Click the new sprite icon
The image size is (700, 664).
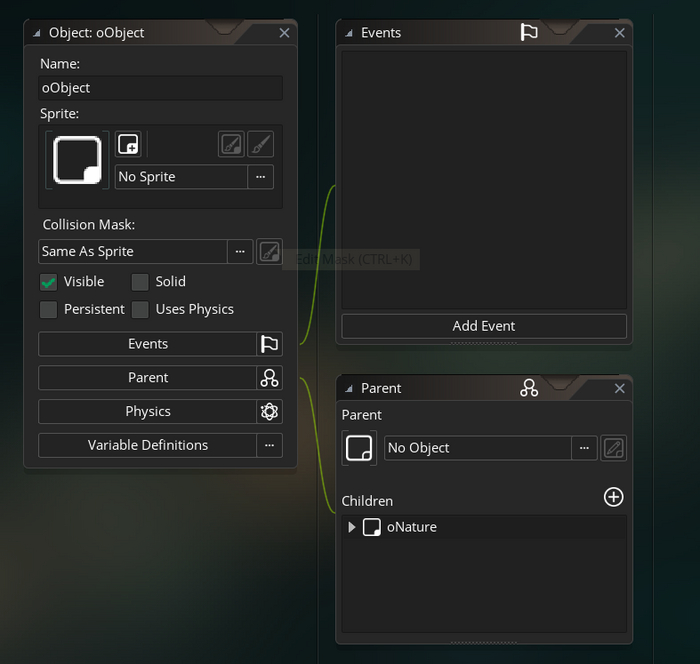pos(128,144)
